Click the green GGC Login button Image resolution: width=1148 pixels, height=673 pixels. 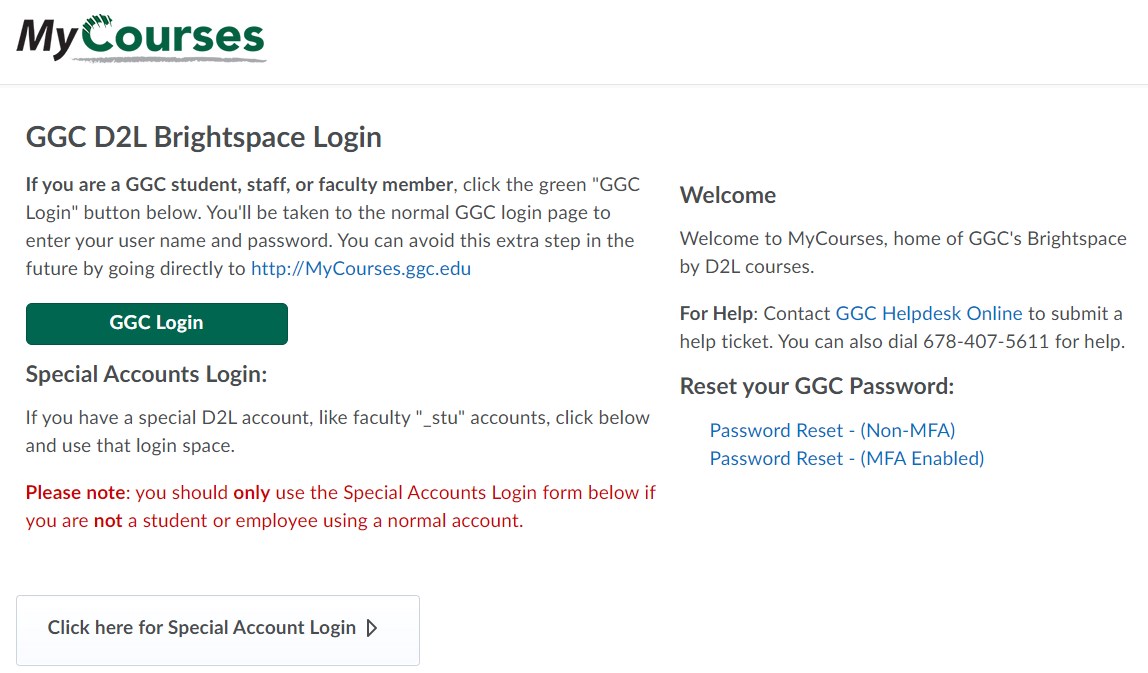click(x=157, y=324)
